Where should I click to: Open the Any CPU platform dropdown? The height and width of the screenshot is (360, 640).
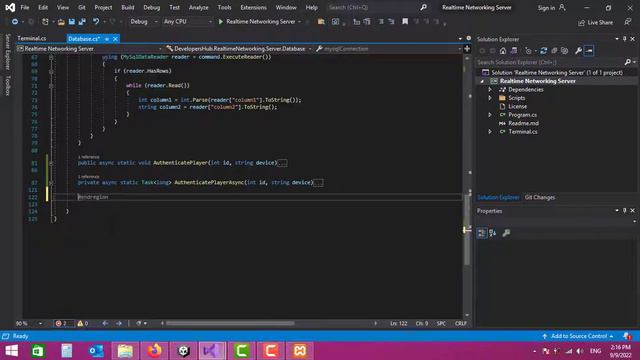tap(188, 22)
